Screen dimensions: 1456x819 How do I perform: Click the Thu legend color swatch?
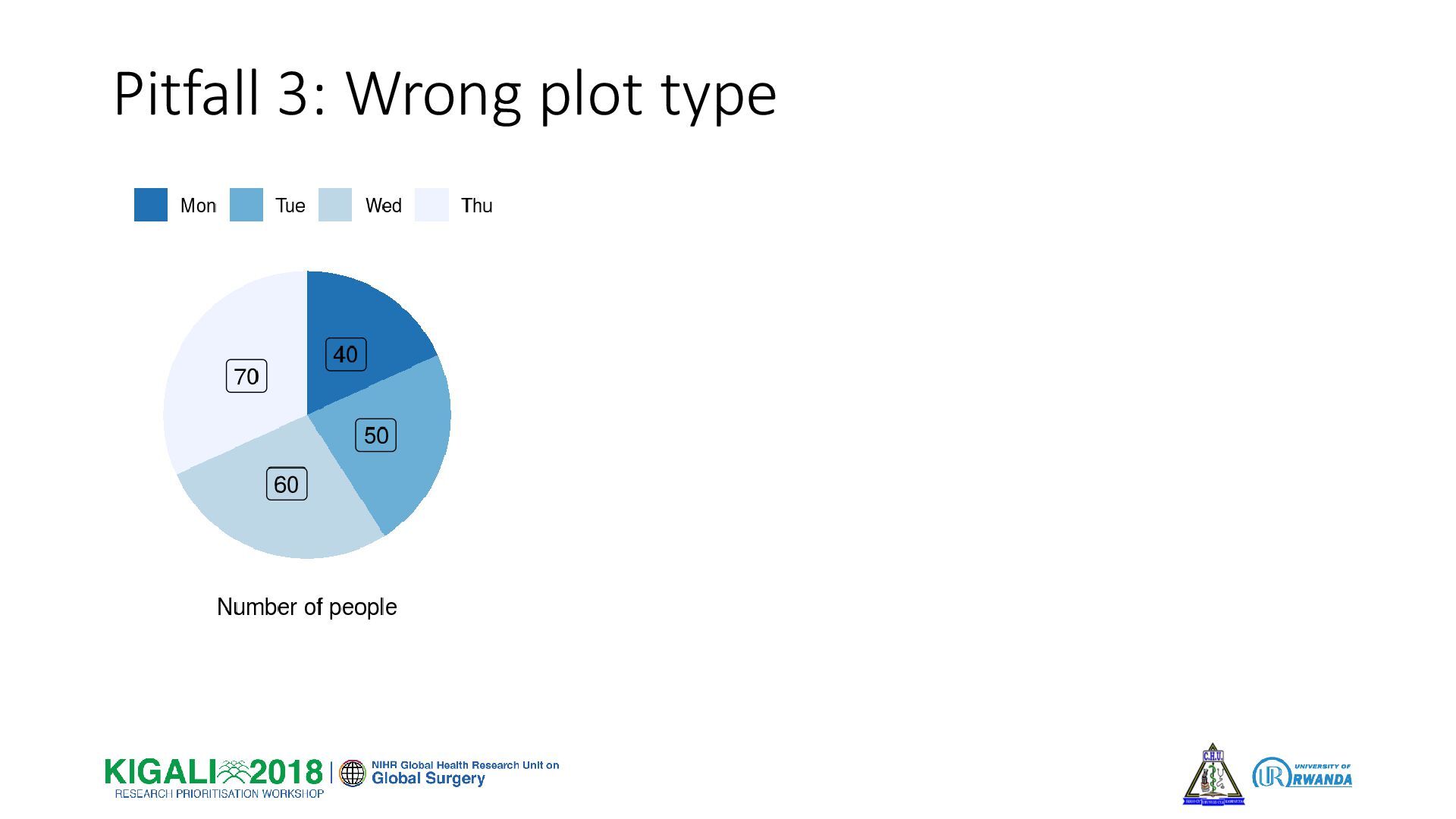pyautogui.click(x=431, y=205)
